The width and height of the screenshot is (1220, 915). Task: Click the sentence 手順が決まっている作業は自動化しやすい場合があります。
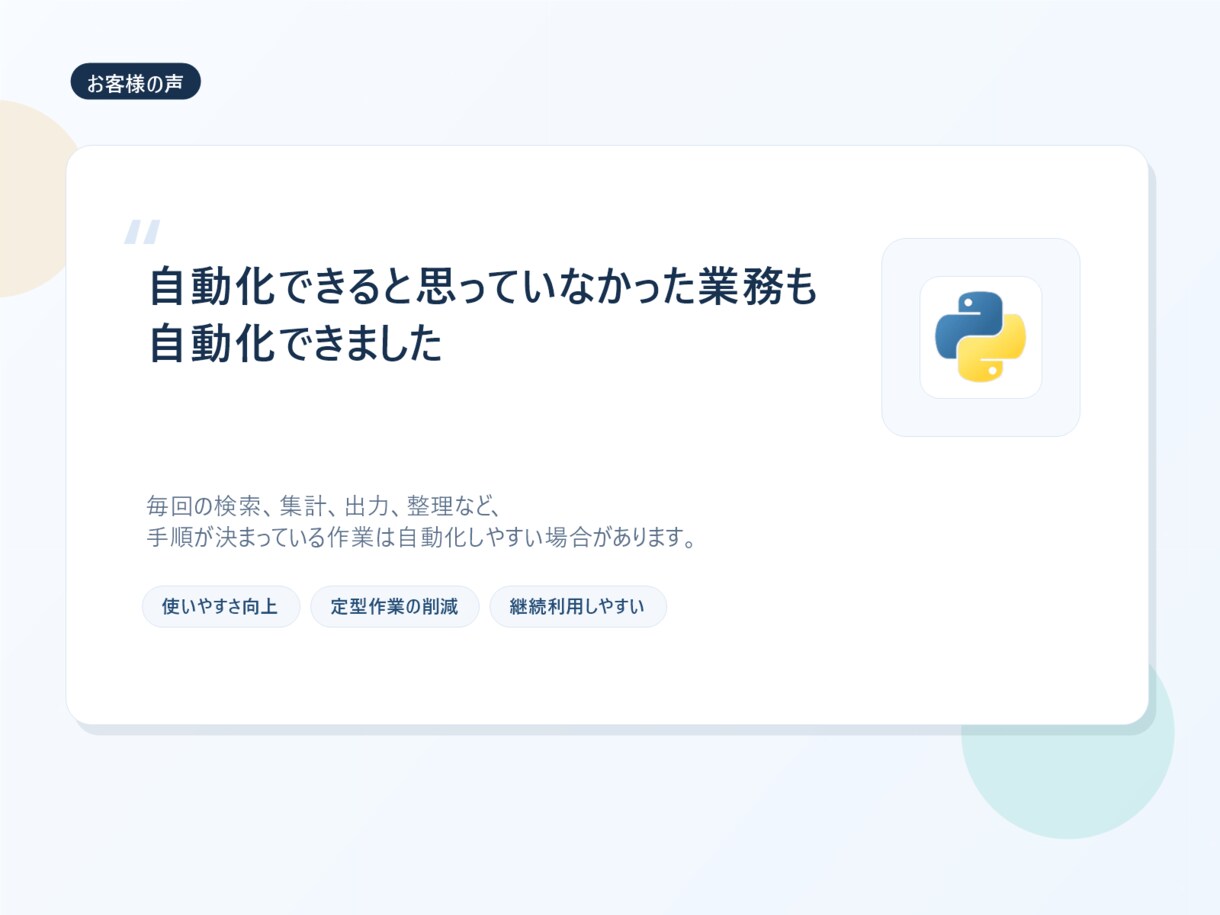(421, 538)
